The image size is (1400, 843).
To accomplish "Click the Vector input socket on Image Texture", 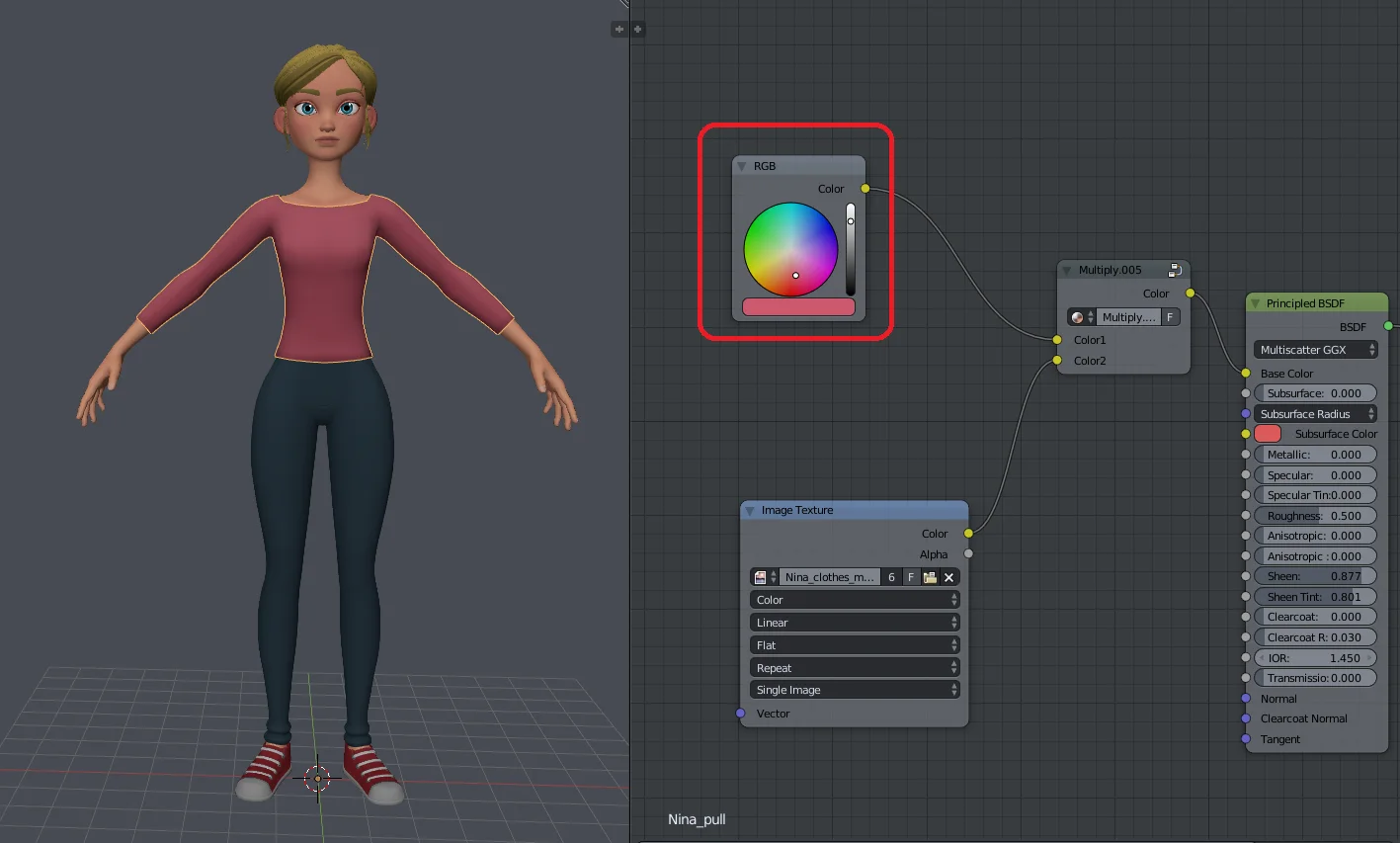I will pyautogui.click(x=740, y=713).
